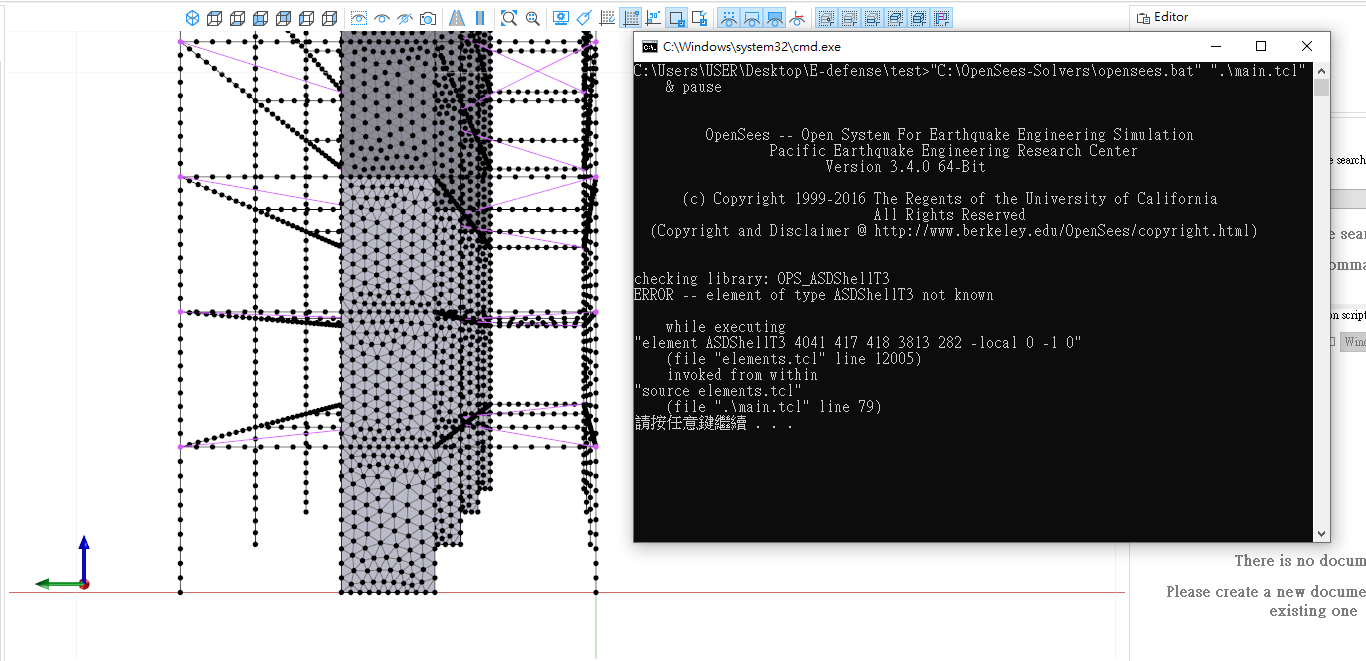This screenshot has height=661, width=1366.
Task: Click the 'Pacific Earthquake Engineering Research Center' line
Action: (x=954, y=151)
